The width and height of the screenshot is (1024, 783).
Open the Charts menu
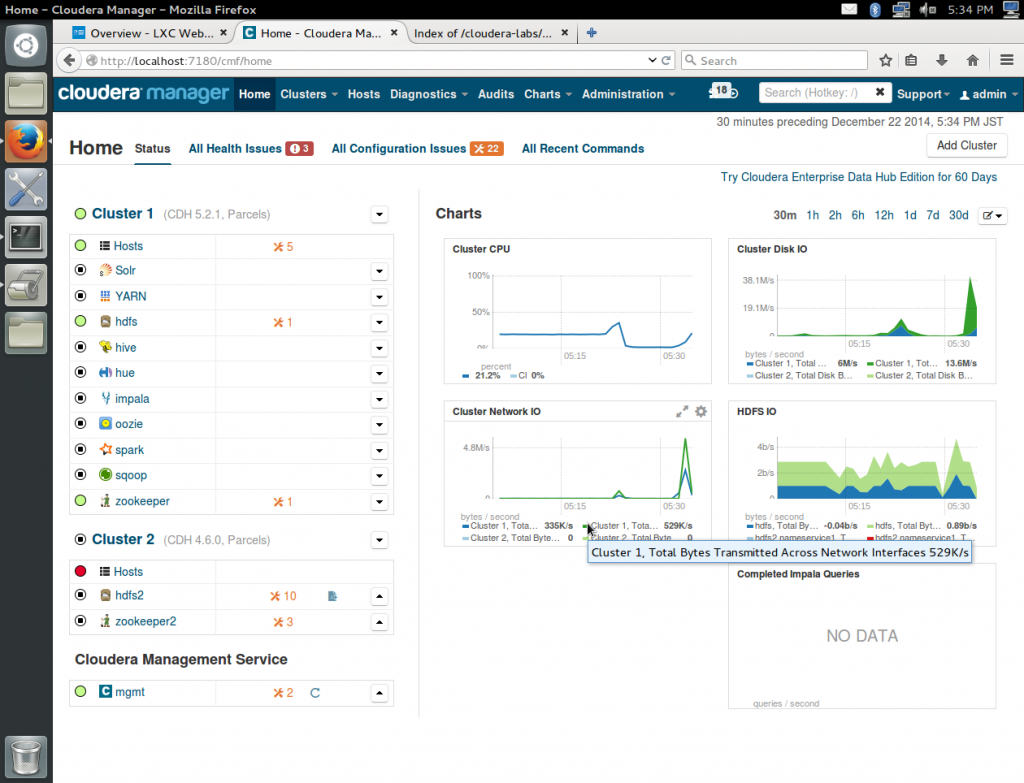click(548, 94)
